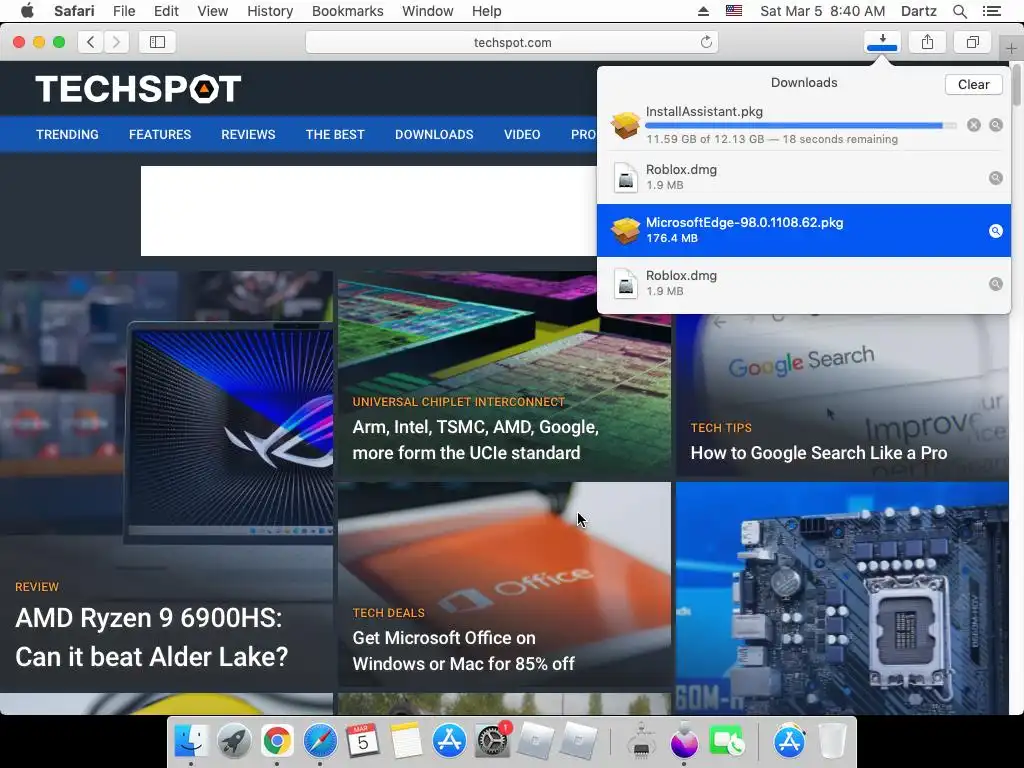Open FaceTime from the Dock
The height and width of the screenshot is (768, 1024).
[726, 741]
